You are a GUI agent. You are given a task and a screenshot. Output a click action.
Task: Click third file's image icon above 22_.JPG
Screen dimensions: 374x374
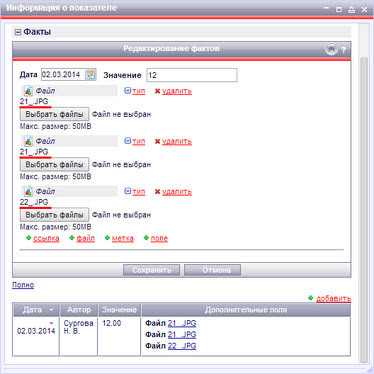[x=28, y=192]
